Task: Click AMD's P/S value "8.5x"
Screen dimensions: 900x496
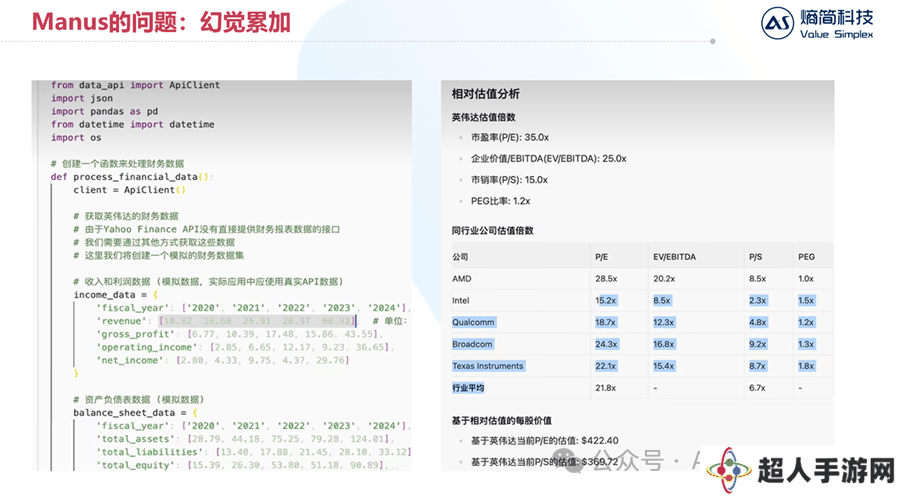Action: click(x=757, y=278)
